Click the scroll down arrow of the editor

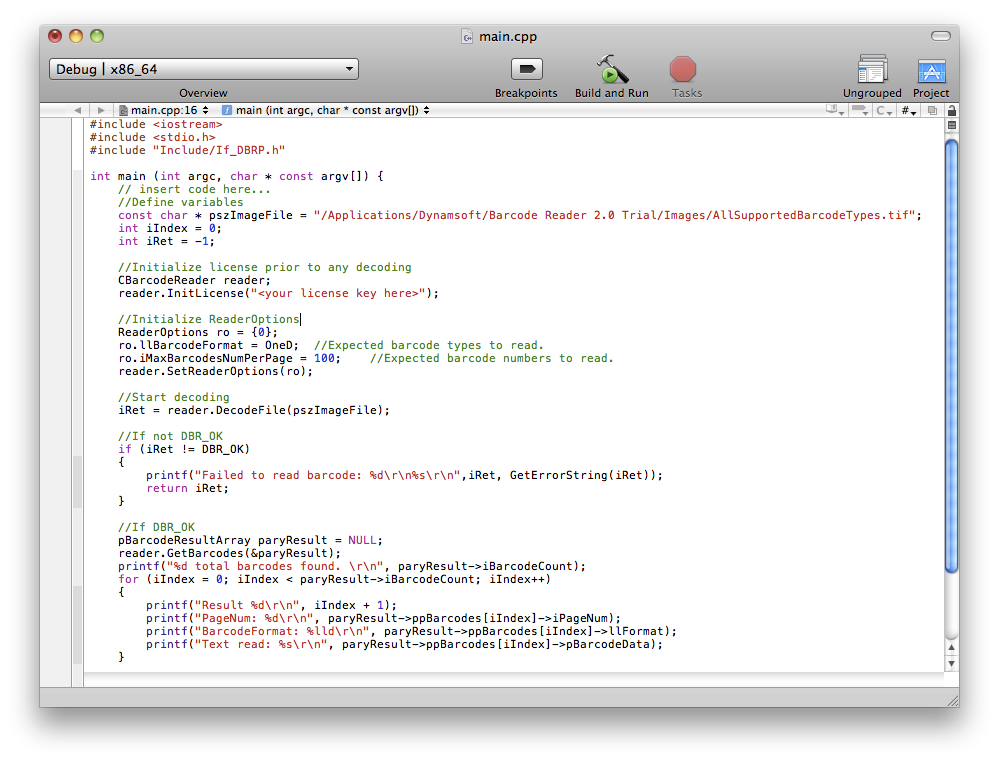click(x=951, y=663)
